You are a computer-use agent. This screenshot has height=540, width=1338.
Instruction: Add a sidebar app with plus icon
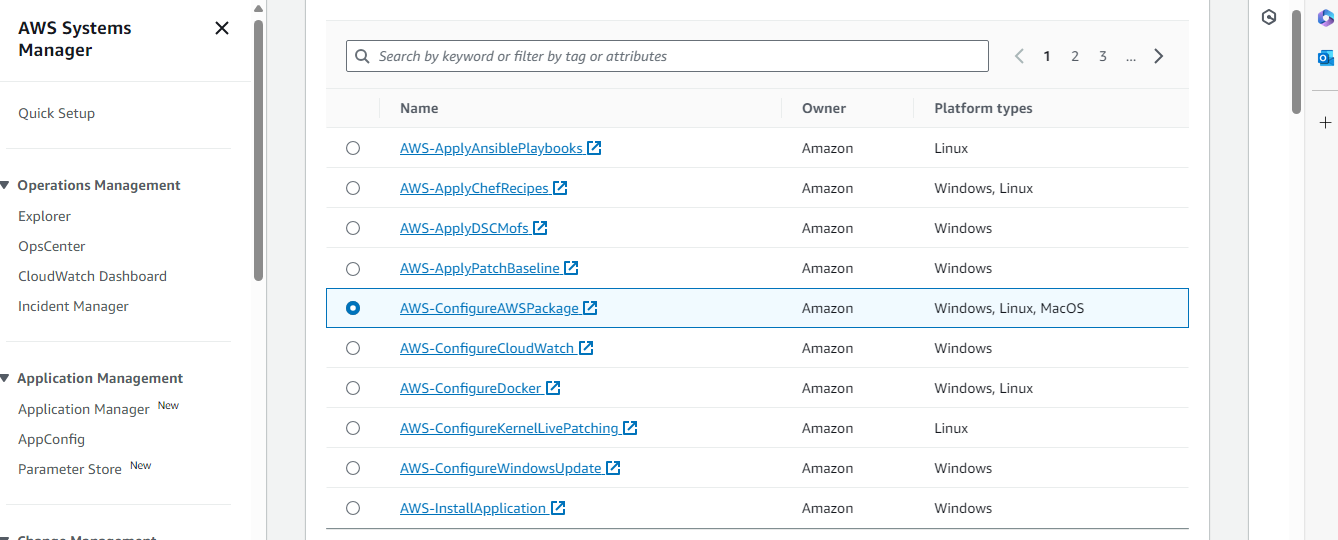tap(1326, 122)
